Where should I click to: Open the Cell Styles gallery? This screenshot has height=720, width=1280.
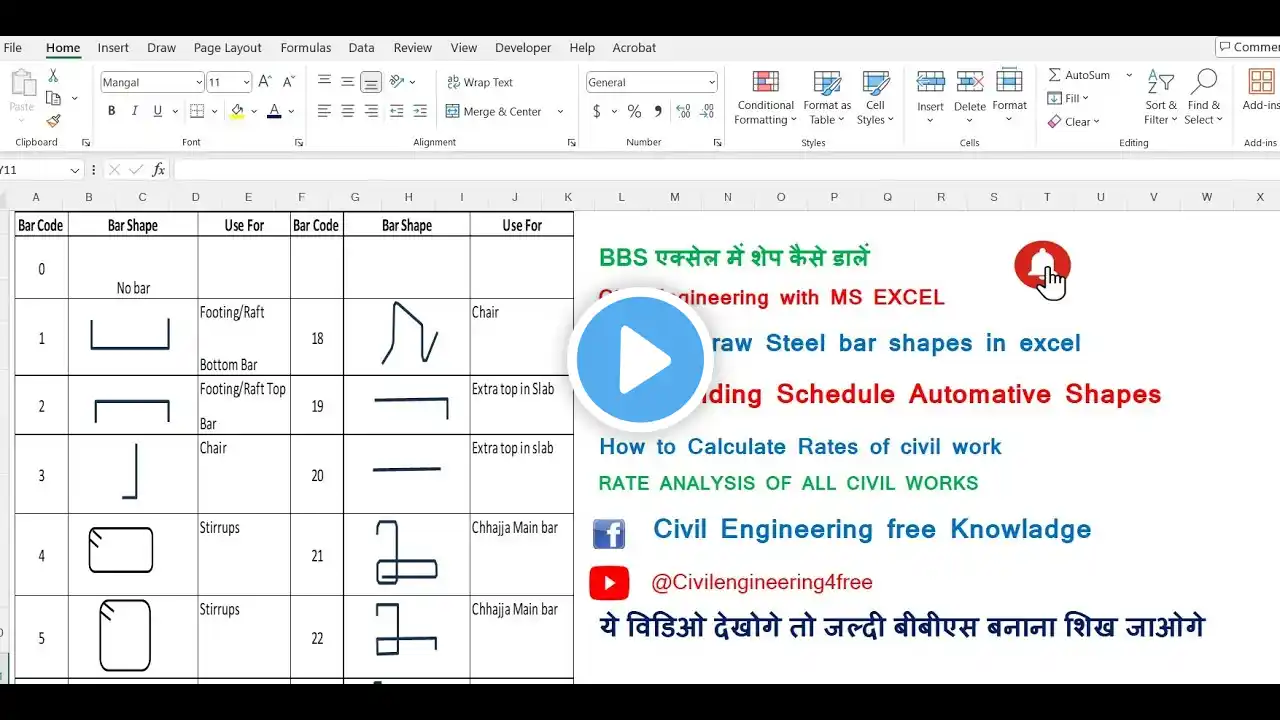pos(876,98)
